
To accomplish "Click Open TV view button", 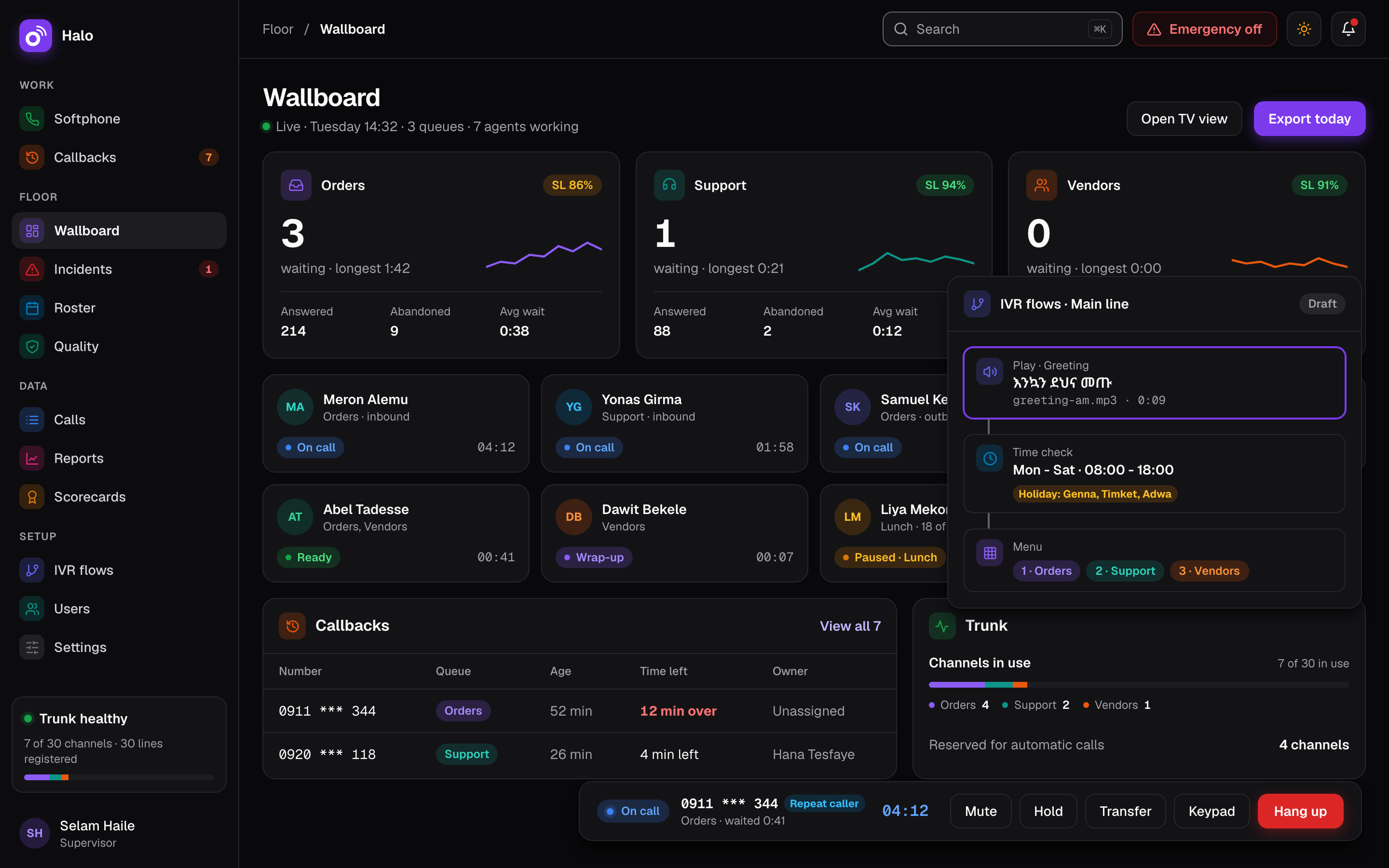I will coord(1184,119).
